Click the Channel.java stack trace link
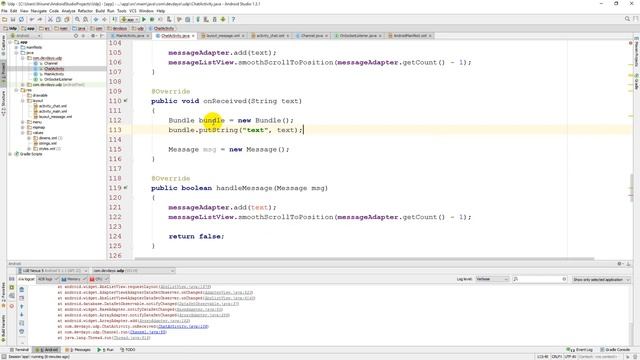This screenshot has width=640, height=360. (148, 332)
